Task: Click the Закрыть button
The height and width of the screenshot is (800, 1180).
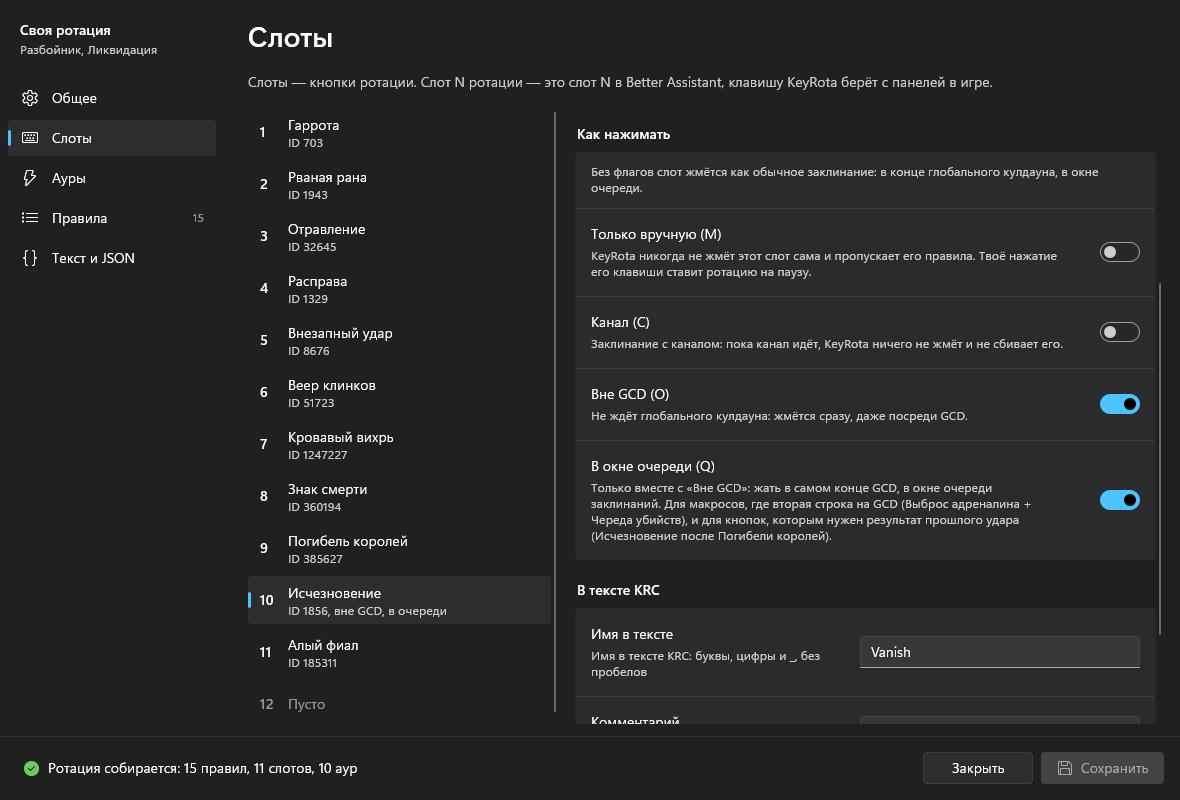Action: (978, 768)
